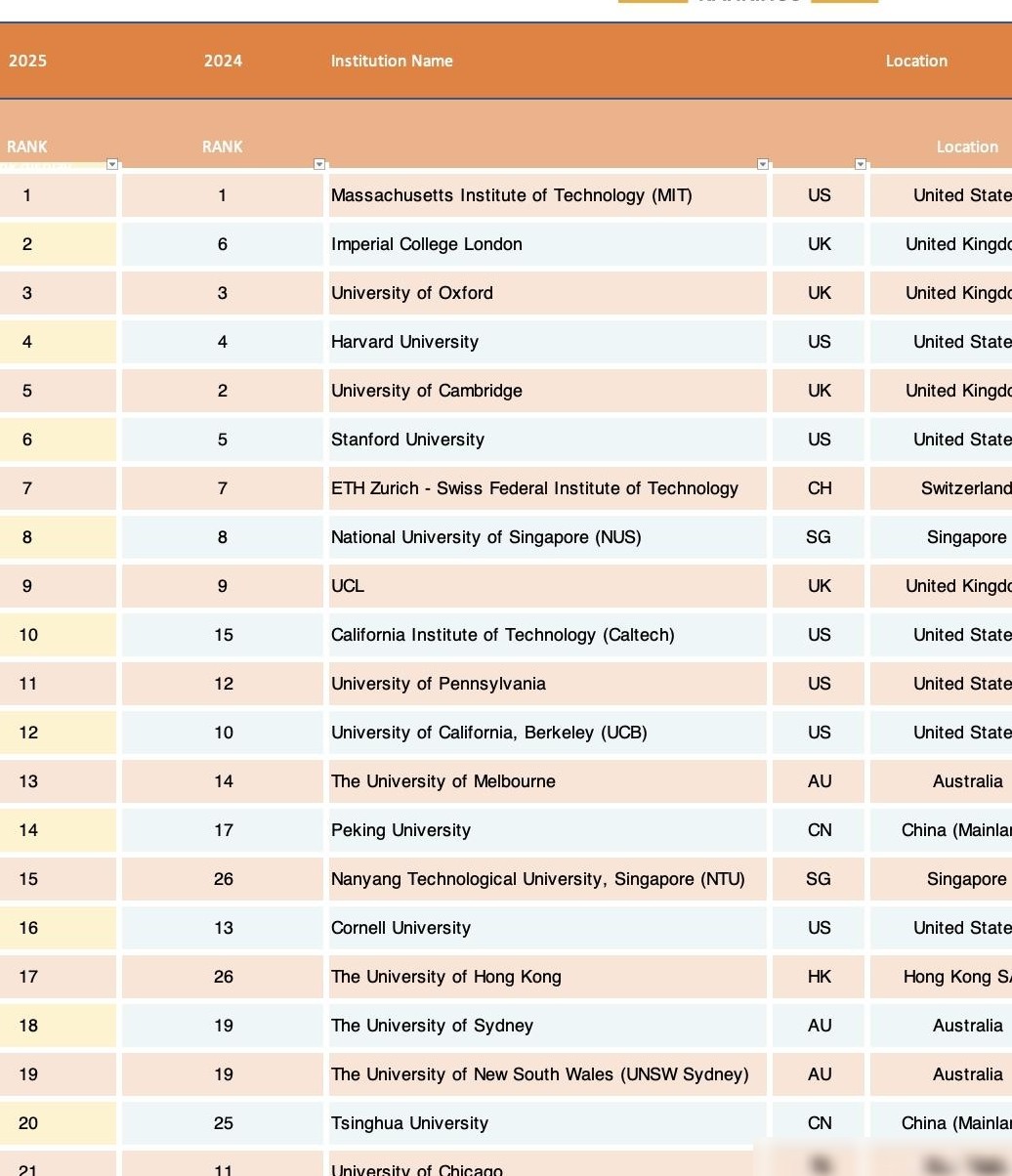Select the '2025' top header cell
The width and height of the screenshot is (1012, 1176).
[27, 61]
